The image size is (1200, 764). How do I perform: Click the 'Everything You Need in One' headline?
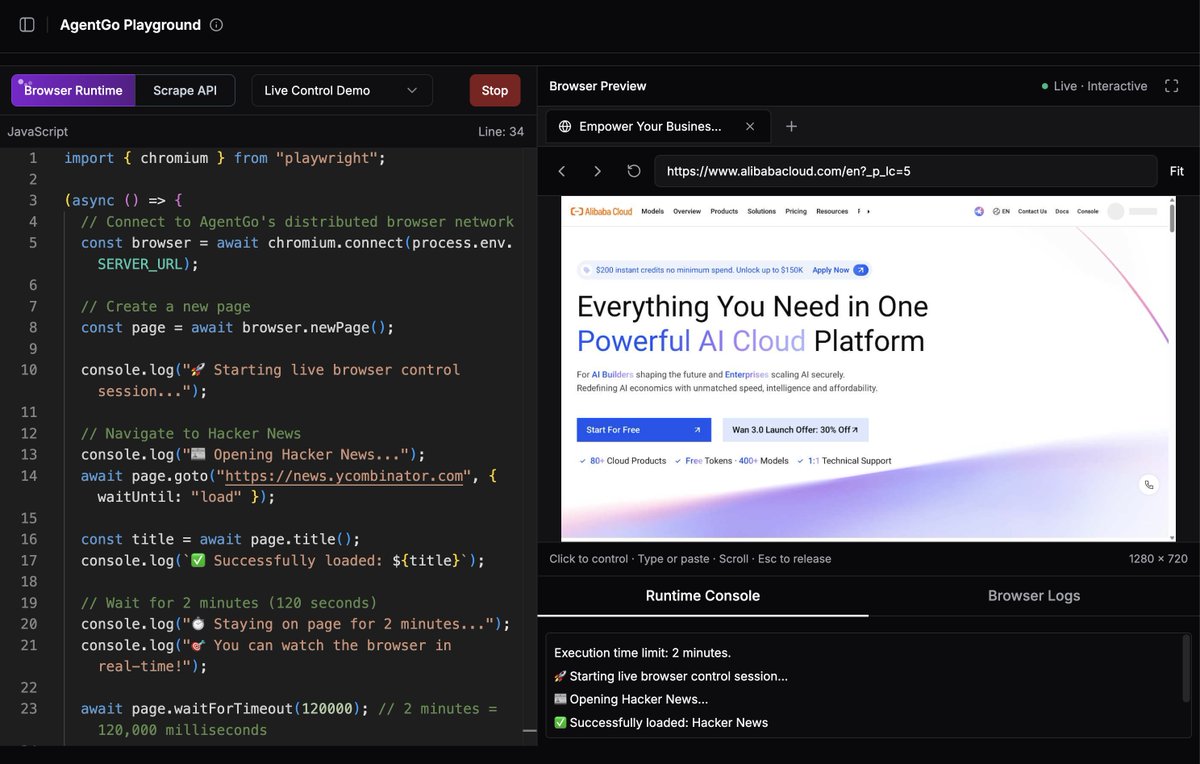tap(753, 306)
